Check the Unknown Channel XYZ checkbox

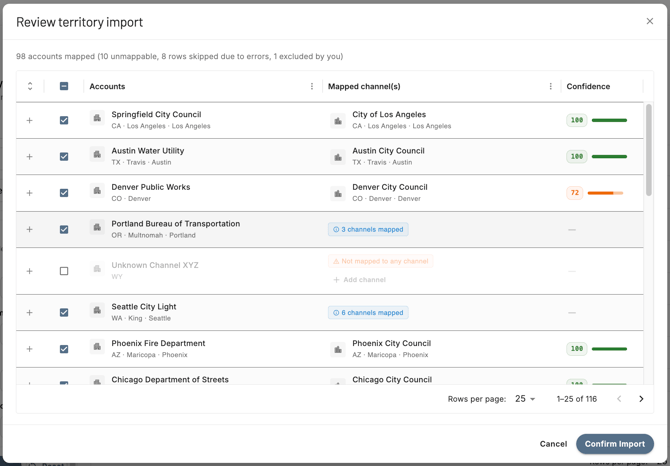(64, 271)
